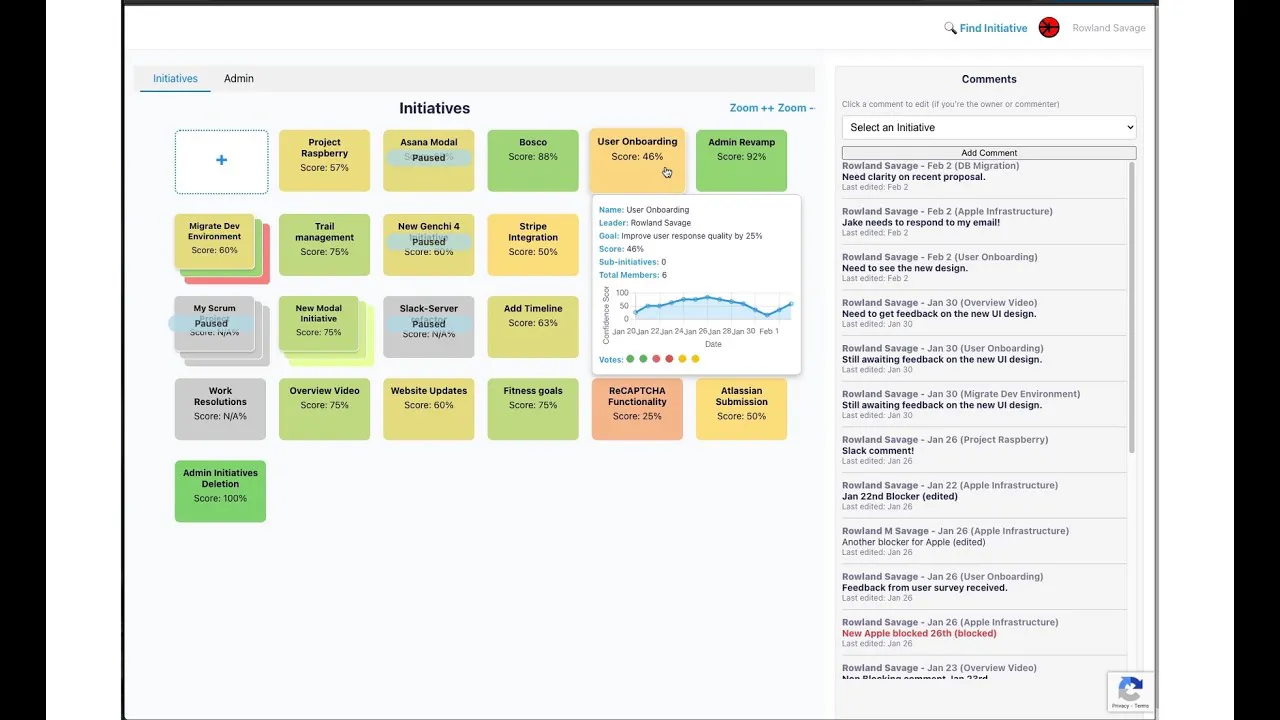Open the Work Resolutions card
The height and width of the screenshot is (720, 1280).
pos(220,408)
